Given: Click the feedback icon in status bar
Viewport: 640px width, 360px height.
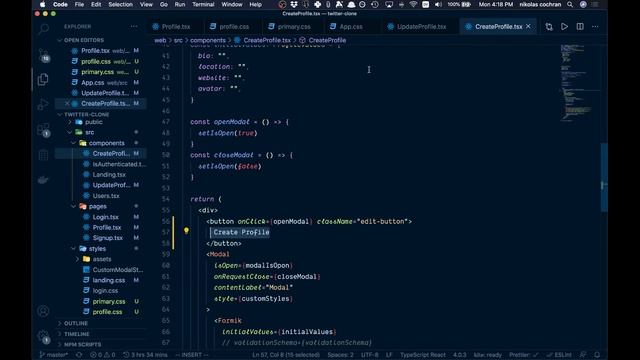Looking at the screenshot, I should [584, 355].
